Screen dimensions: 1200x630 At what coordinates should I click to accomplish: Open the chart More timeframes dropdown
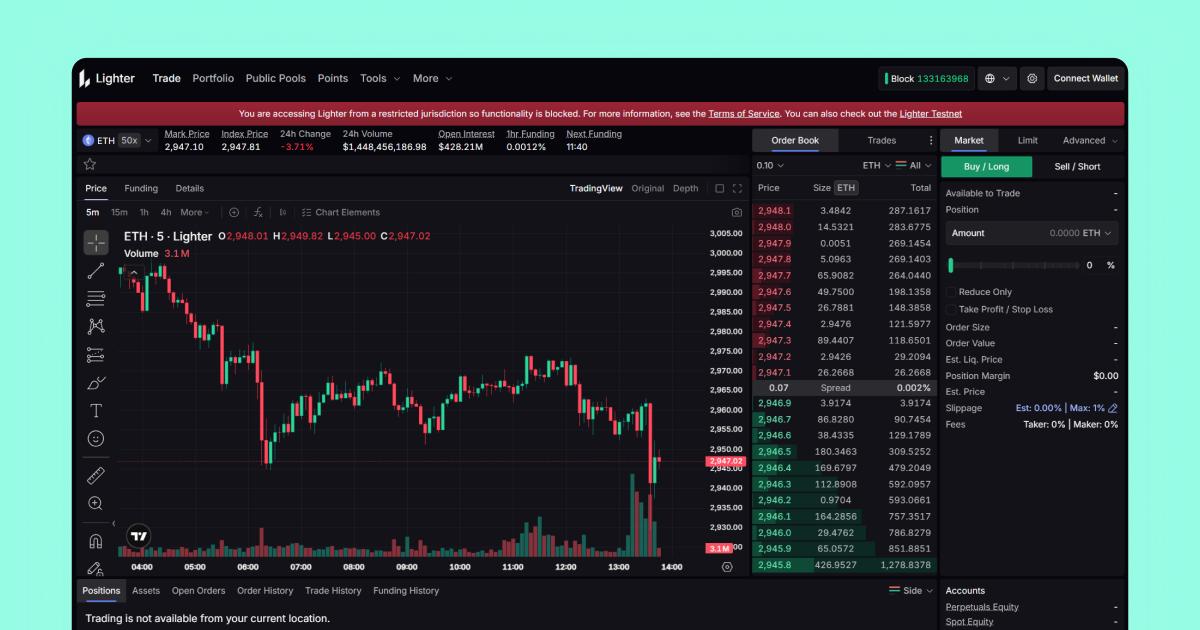tap(195, 212)
